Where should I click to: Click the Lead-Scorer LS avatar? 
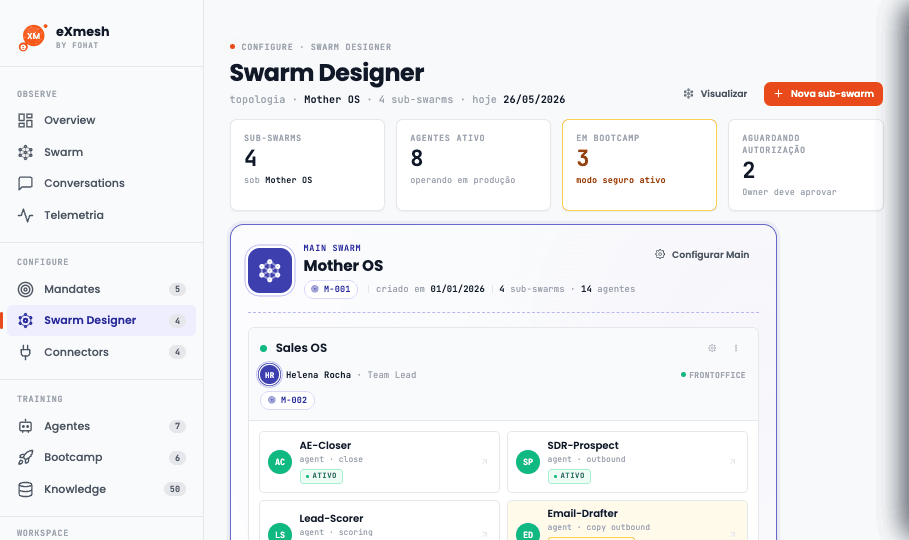280,533
